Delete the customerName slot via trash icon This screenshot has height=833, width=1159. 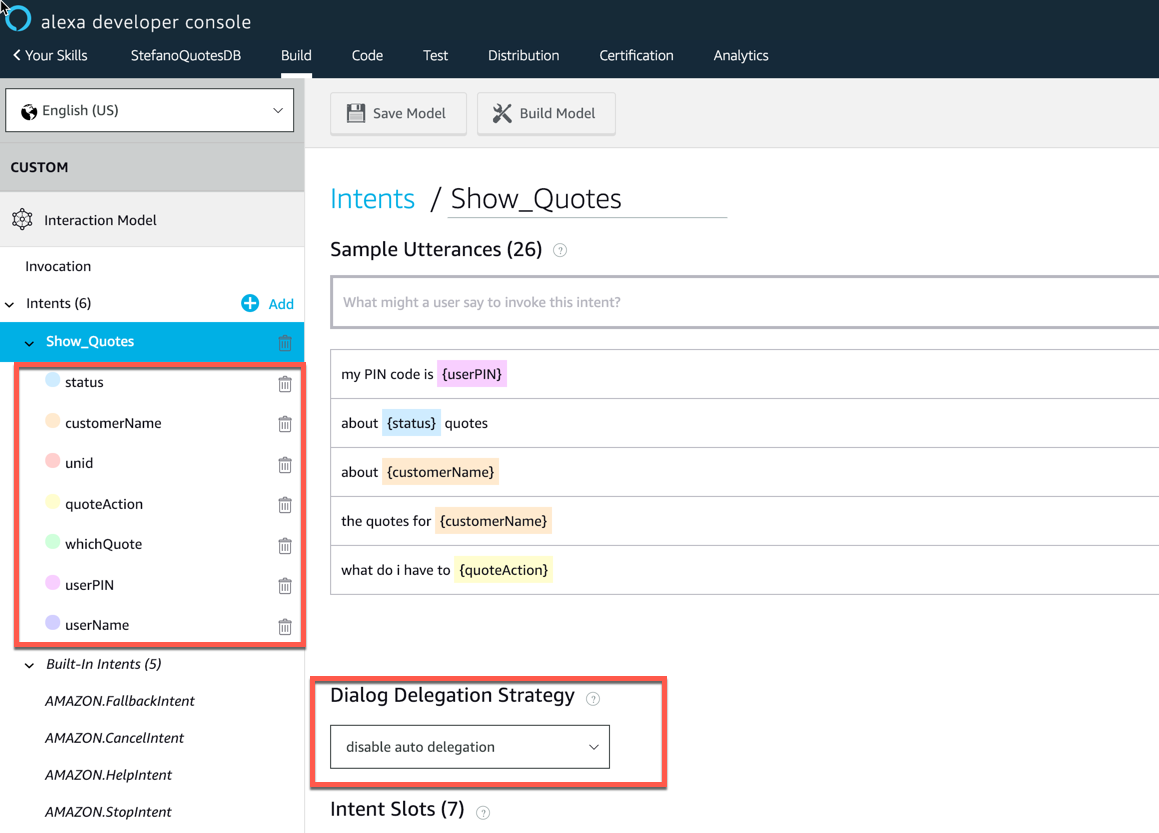pyautogui.click(x=285, y=424)
